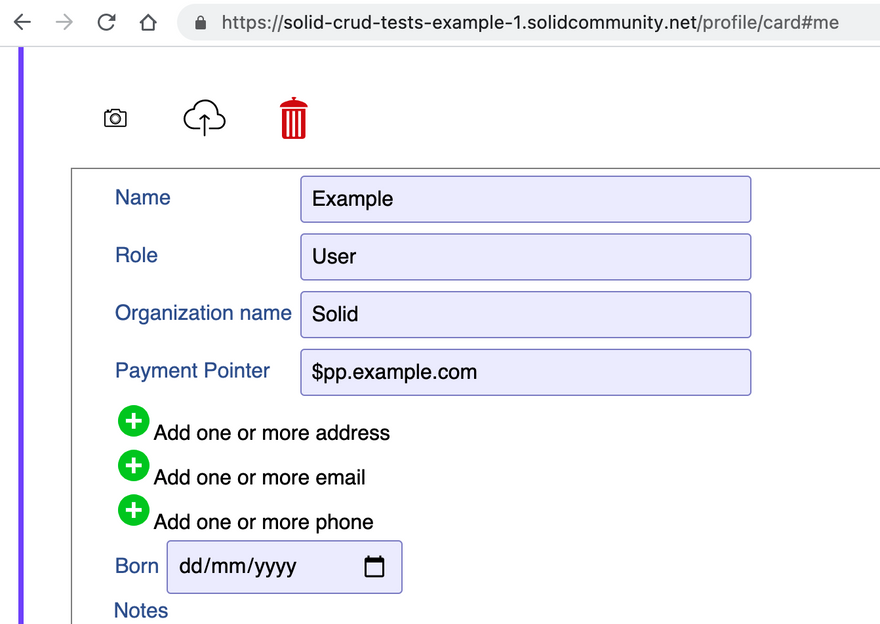Screen dimensions: 880x624
Task: Go back to the previous page
Action: point(22,22)
